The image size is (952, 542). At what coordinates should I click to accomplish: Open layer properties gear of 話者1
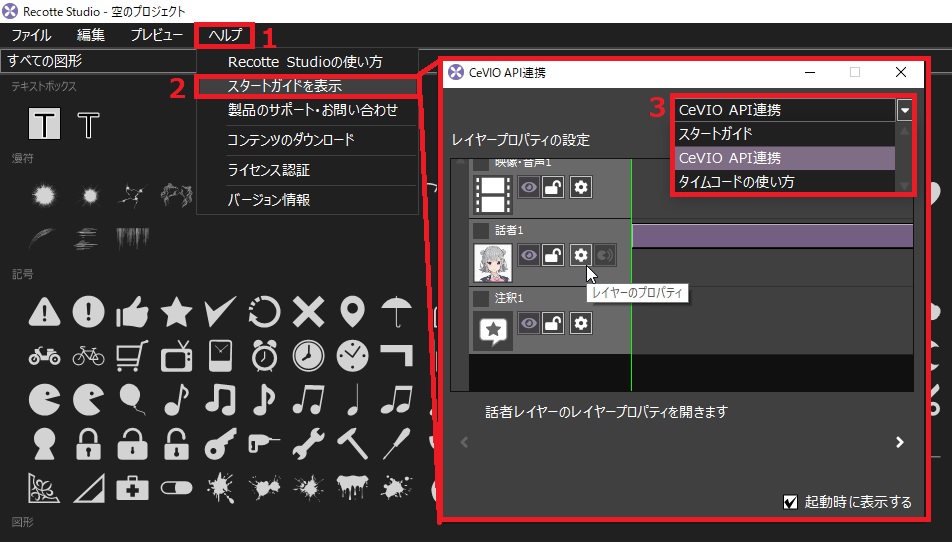pyautogui.click(x=580, y=255)
